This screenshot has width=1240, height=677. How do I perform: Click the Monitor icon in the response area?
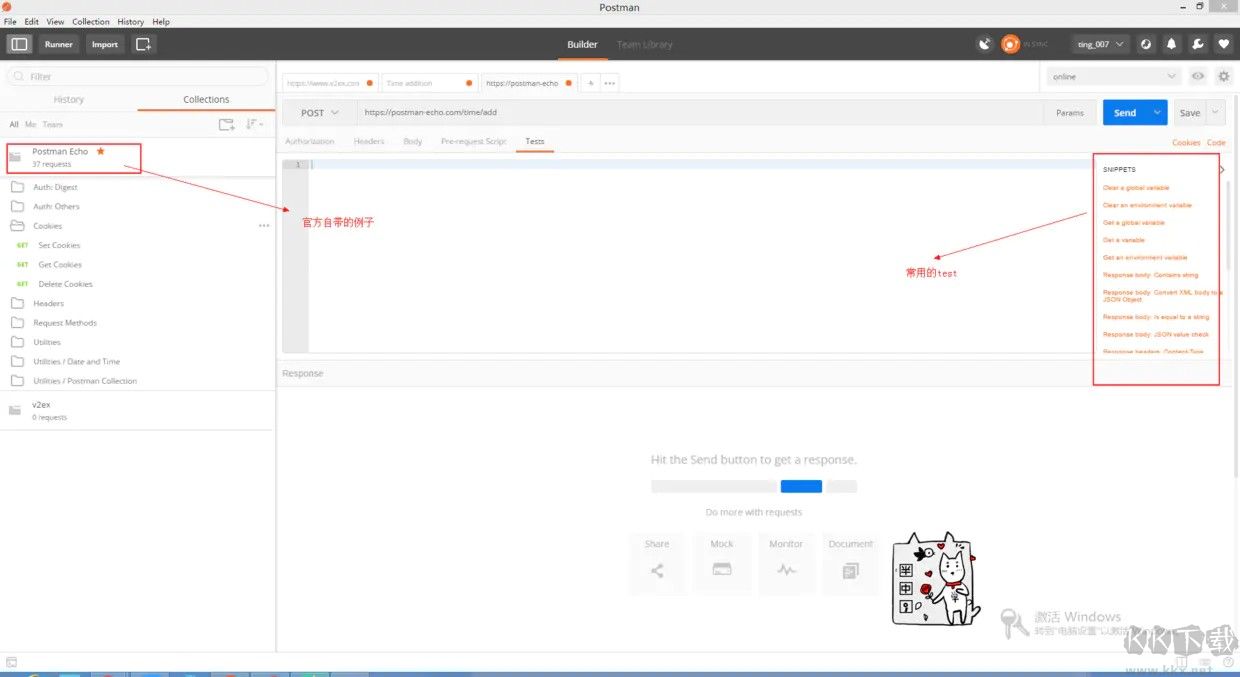click(x=786, y=570)
